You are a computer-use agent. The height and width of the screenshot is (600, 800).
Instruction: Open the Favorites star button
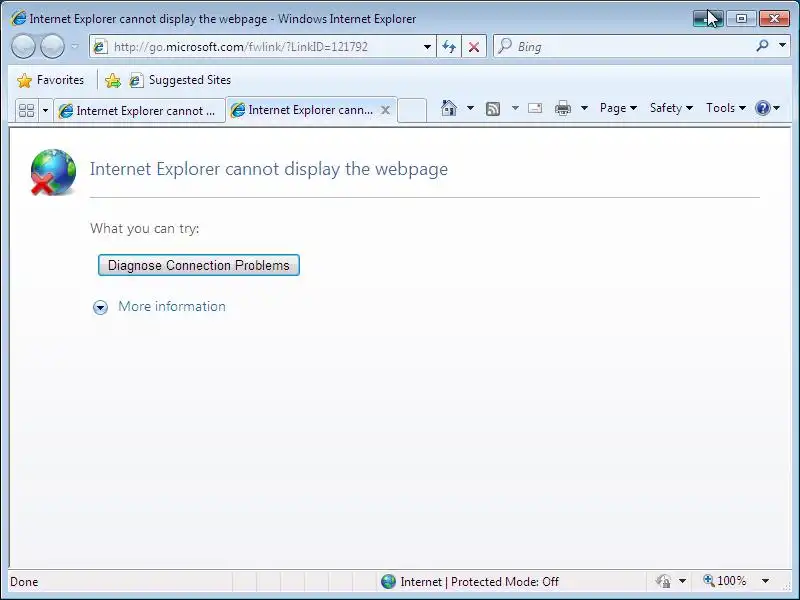pyautogui.click(x=51, y=80)
